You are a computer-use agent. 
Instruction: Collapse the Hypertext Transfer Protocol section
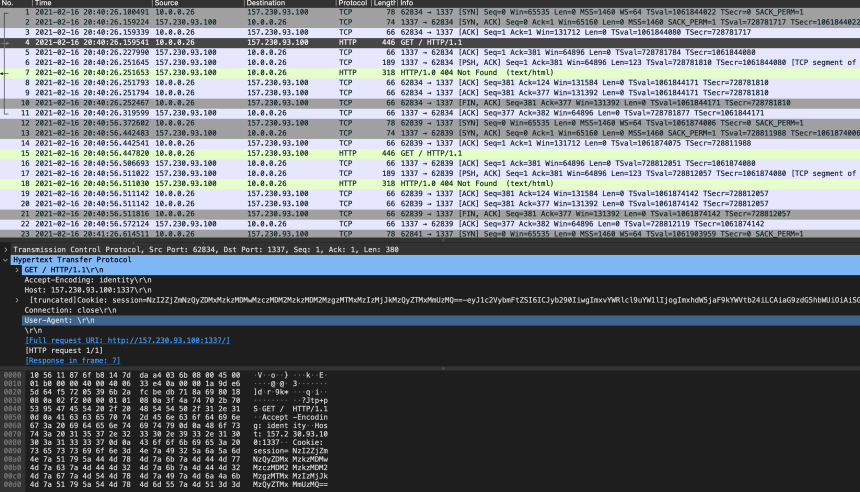6,259
